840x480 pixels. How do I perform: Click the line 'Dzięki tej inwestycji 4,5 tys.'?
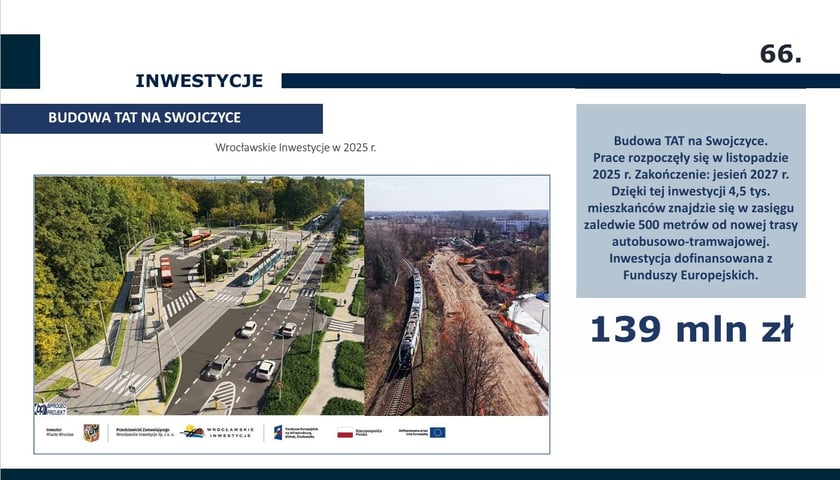691,191
